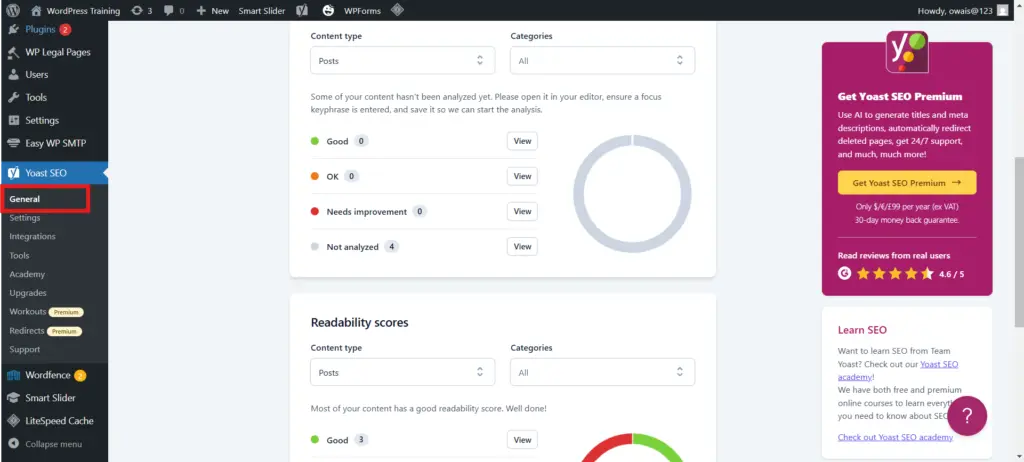Click the Easy WP SMTP icon
The image size is (1024, 462).
(14, 143)
